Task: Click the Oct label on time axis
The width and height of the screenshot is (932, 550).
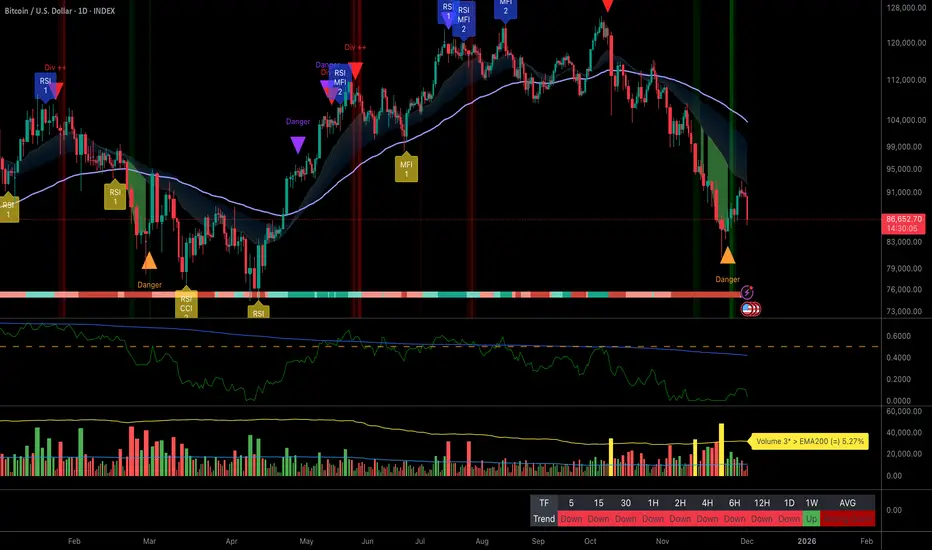Action: tap(590, 541)
